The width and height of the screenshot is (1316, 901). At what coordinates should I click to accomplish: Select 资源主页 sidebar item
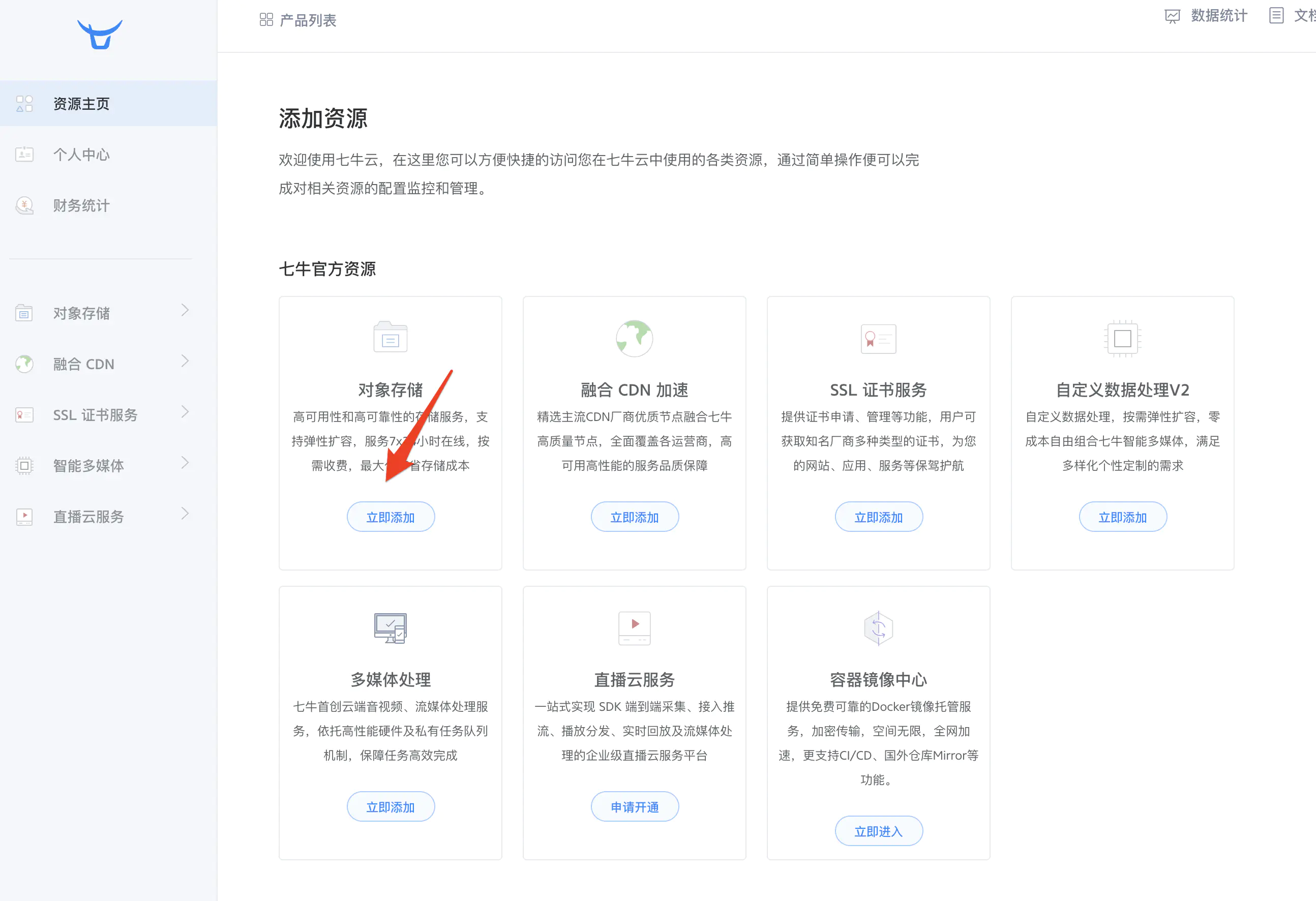(x=81, y=104)
